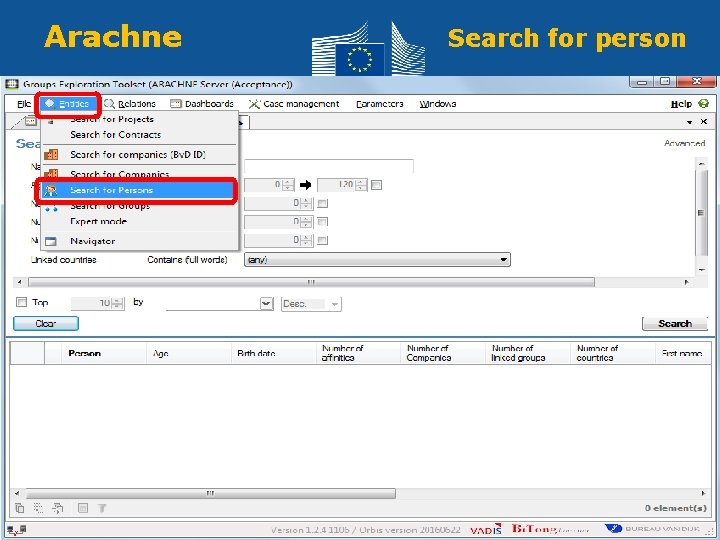The image size is (720, 540).
Task: Click the stepper in the row above Linked countries
Action: pyautogui.click(x=307, y=240)
